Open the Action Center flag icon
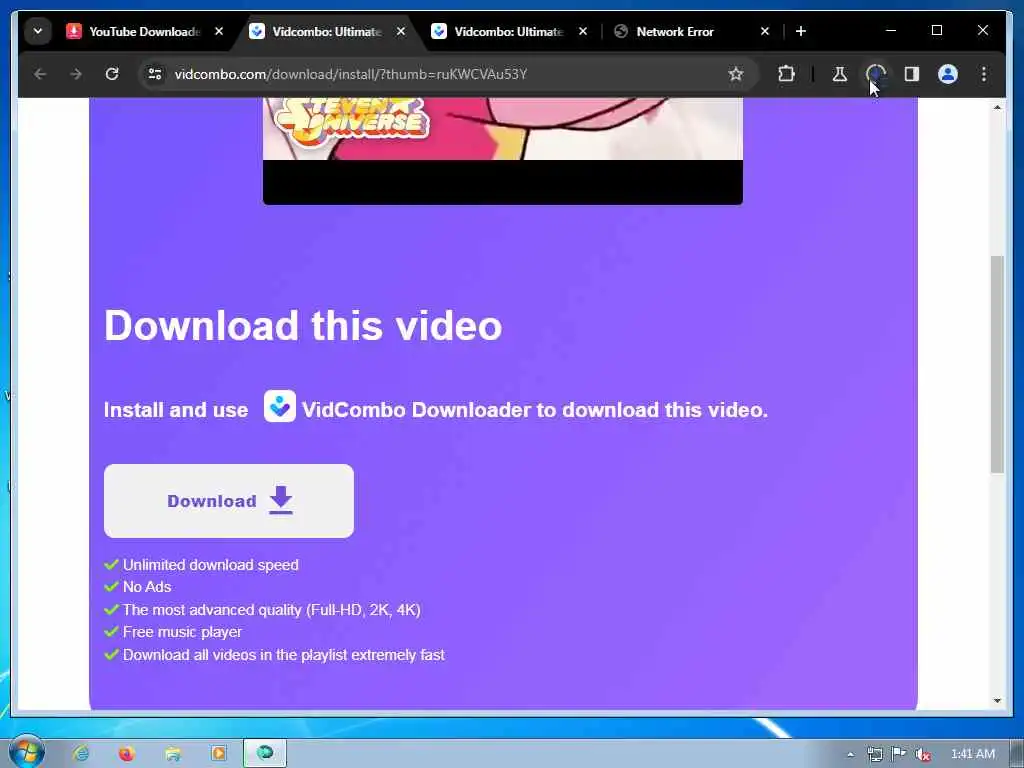This screenshot has width=1024, height=768. [x=899, y=754]
